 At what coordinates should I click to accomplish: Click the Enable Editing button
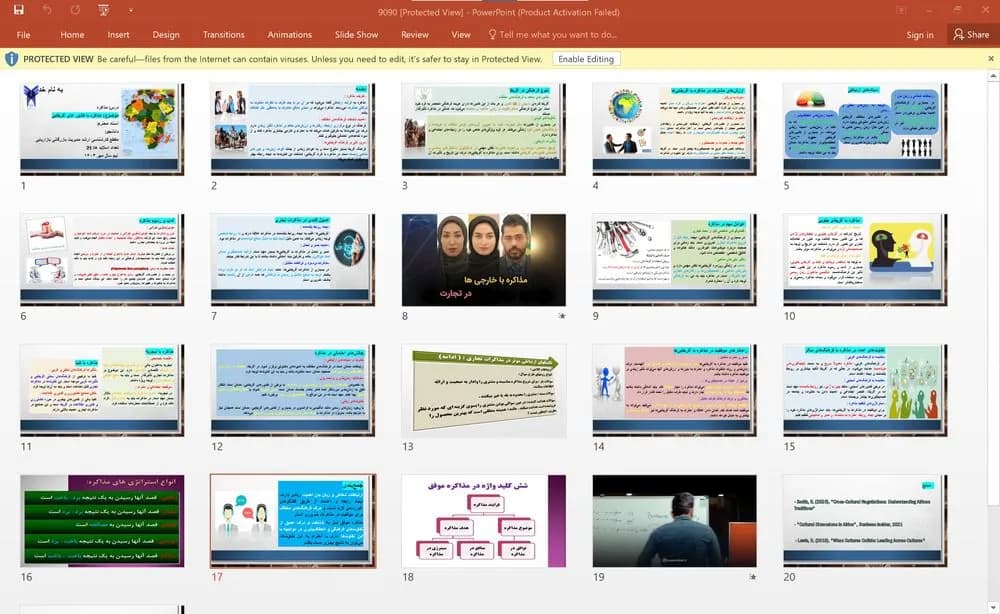(x=585, y=59)
